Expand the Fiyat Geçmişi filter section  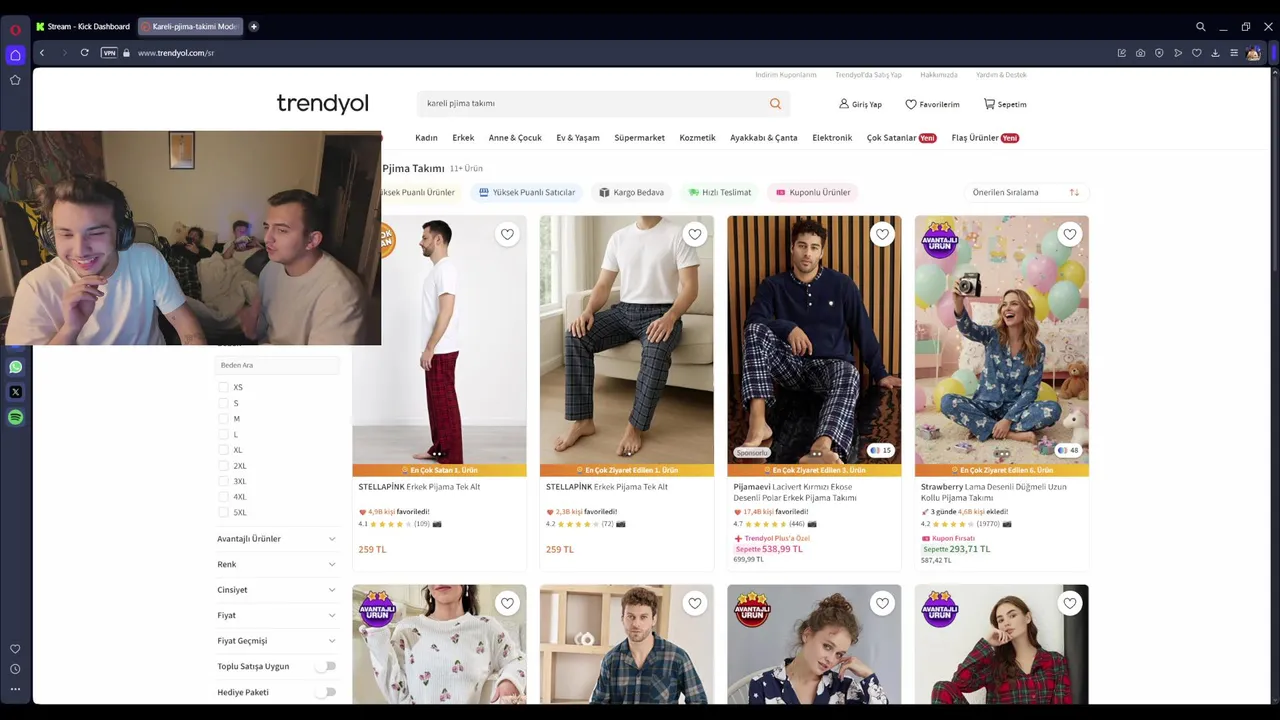tap(277, 641)
